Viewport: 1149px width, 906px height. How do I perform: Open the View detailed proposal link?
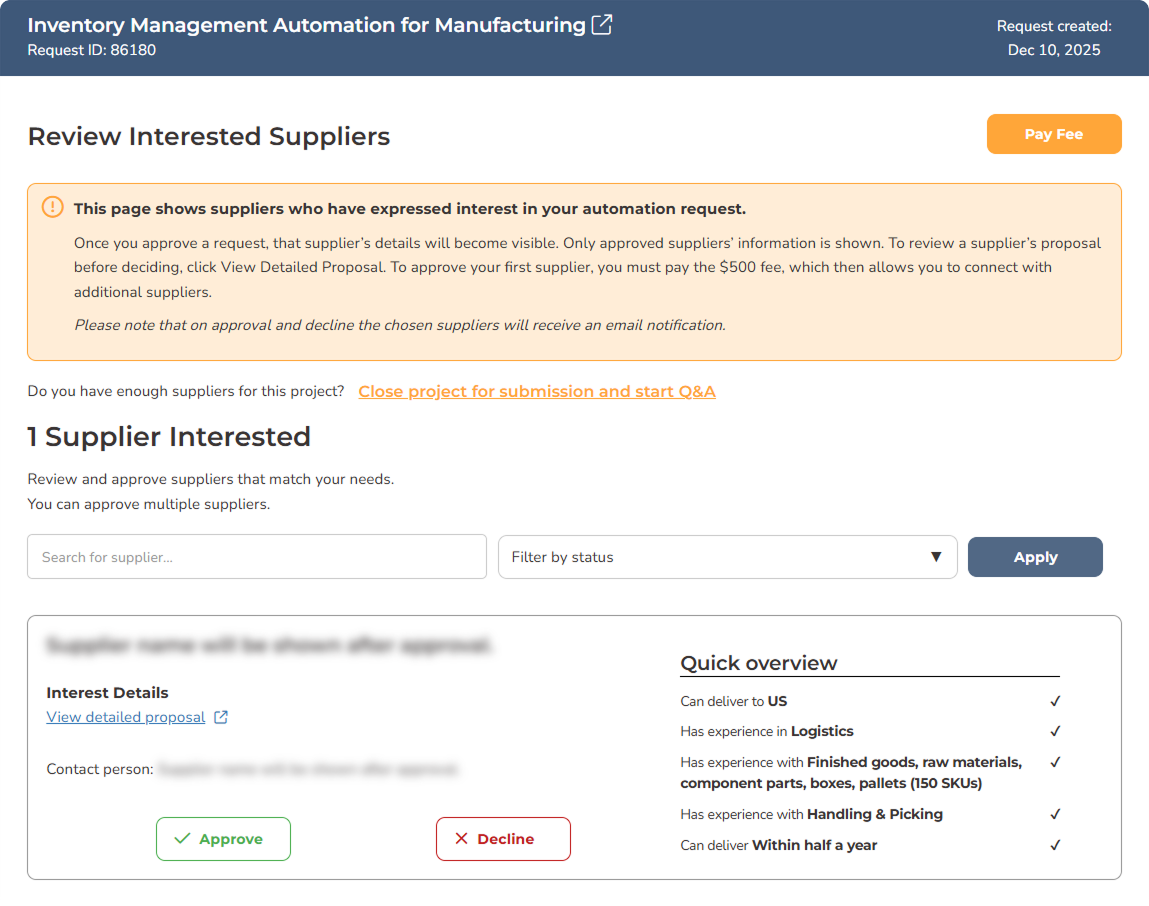(126, 717)
